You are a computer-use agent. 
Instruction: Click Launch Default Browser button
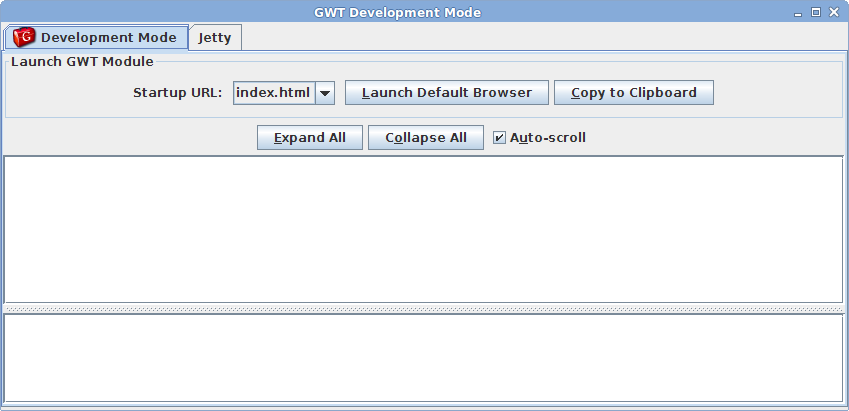pos(447,93)
